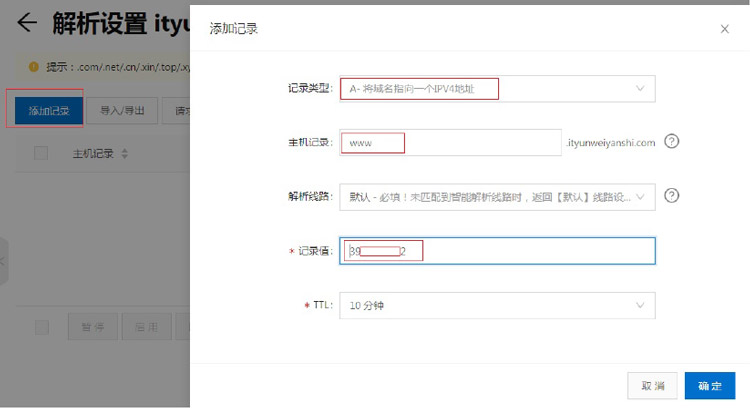Cancel with the 取消 button
750x408 pixels.
[x=652, y=386]
